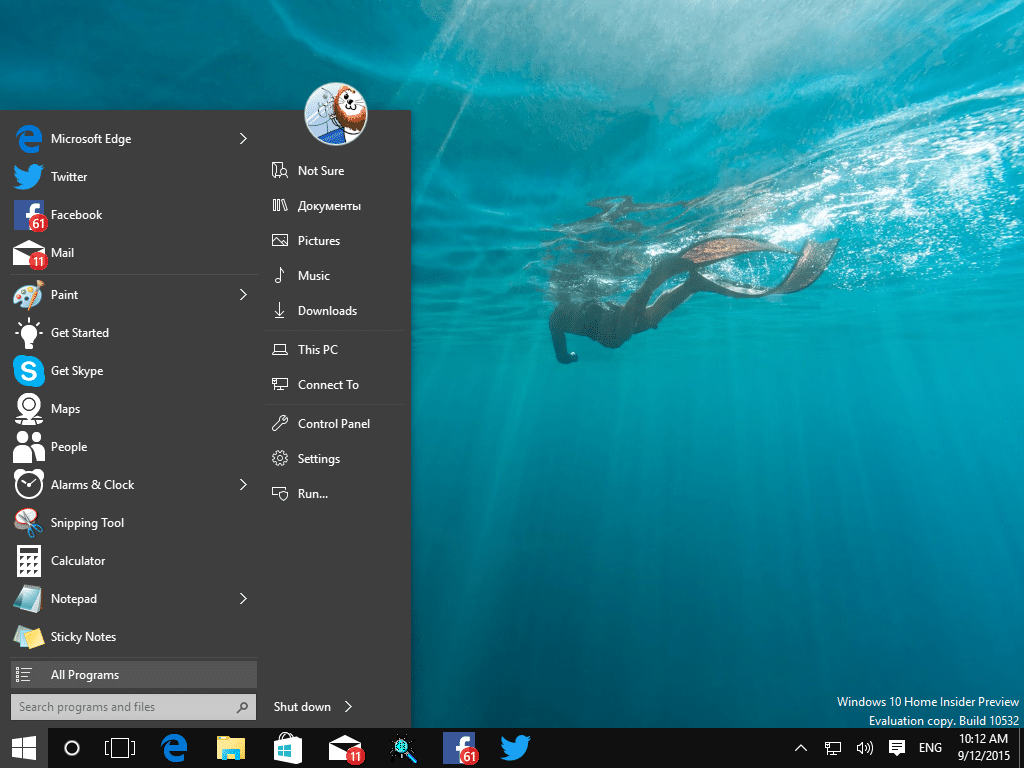The height and width of the screenshot is (768, 1024).
Task: Open Control Panel from the right column
Action: point(336,424)
